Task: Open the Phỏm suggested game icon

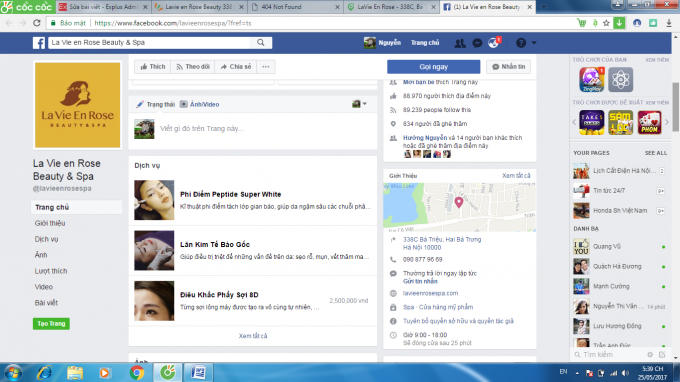Action: tap(649, 122)
